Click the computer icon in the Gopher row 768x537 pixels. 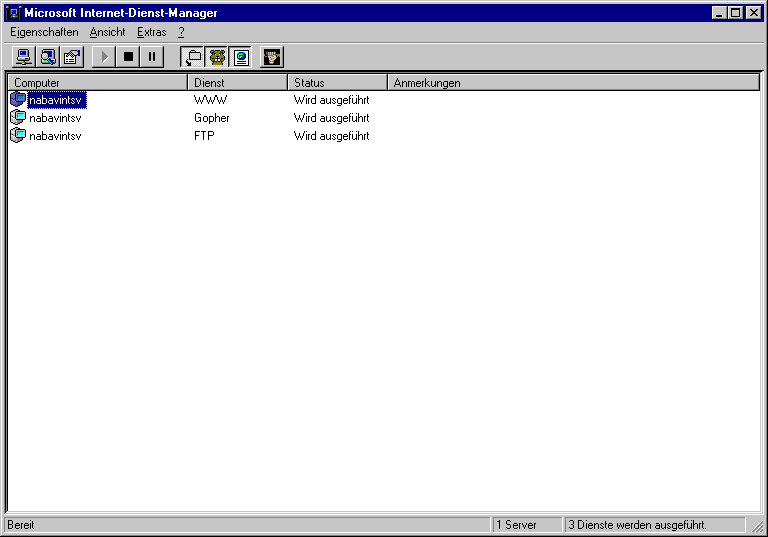[18, 117]
